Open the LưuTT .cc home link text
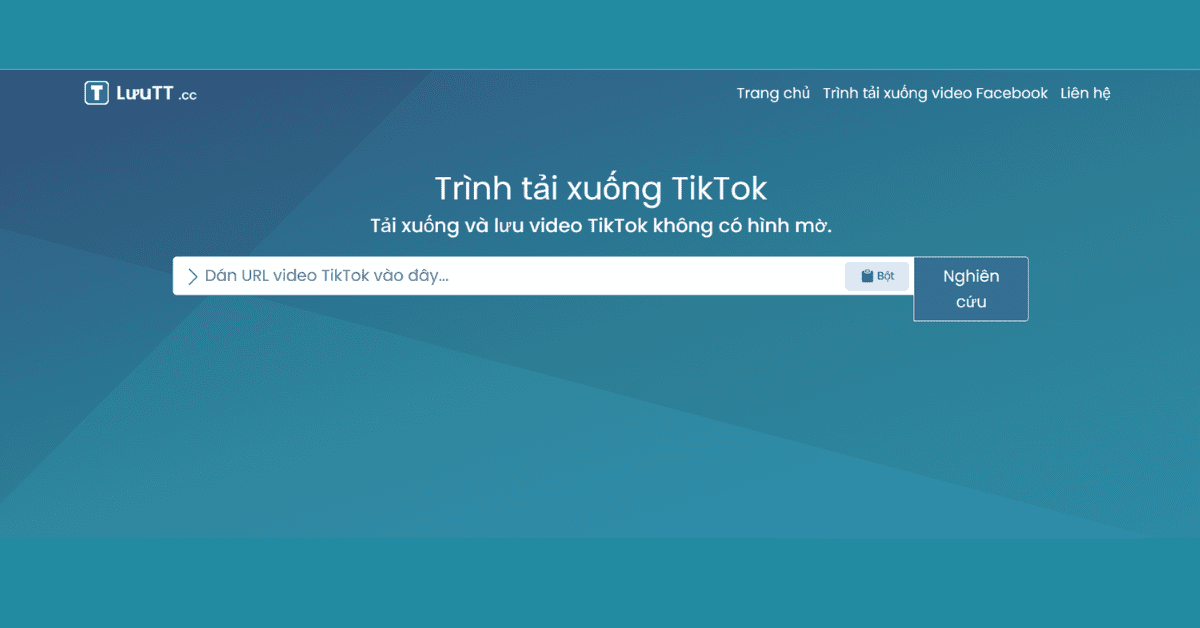 coord(157,94)
